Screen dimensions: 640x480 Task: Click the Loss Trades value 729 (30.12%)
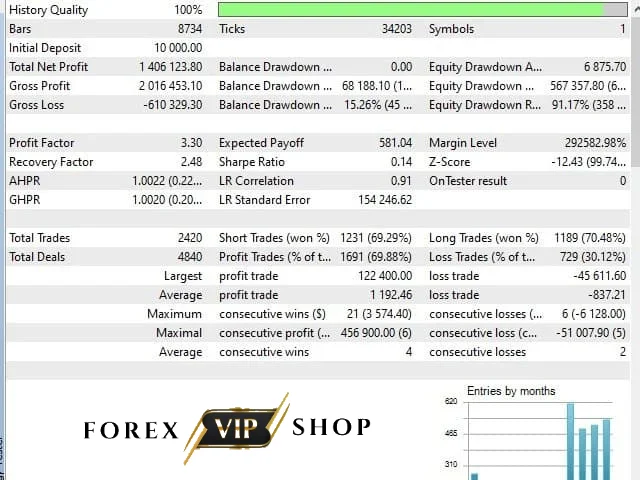(593, 257)
